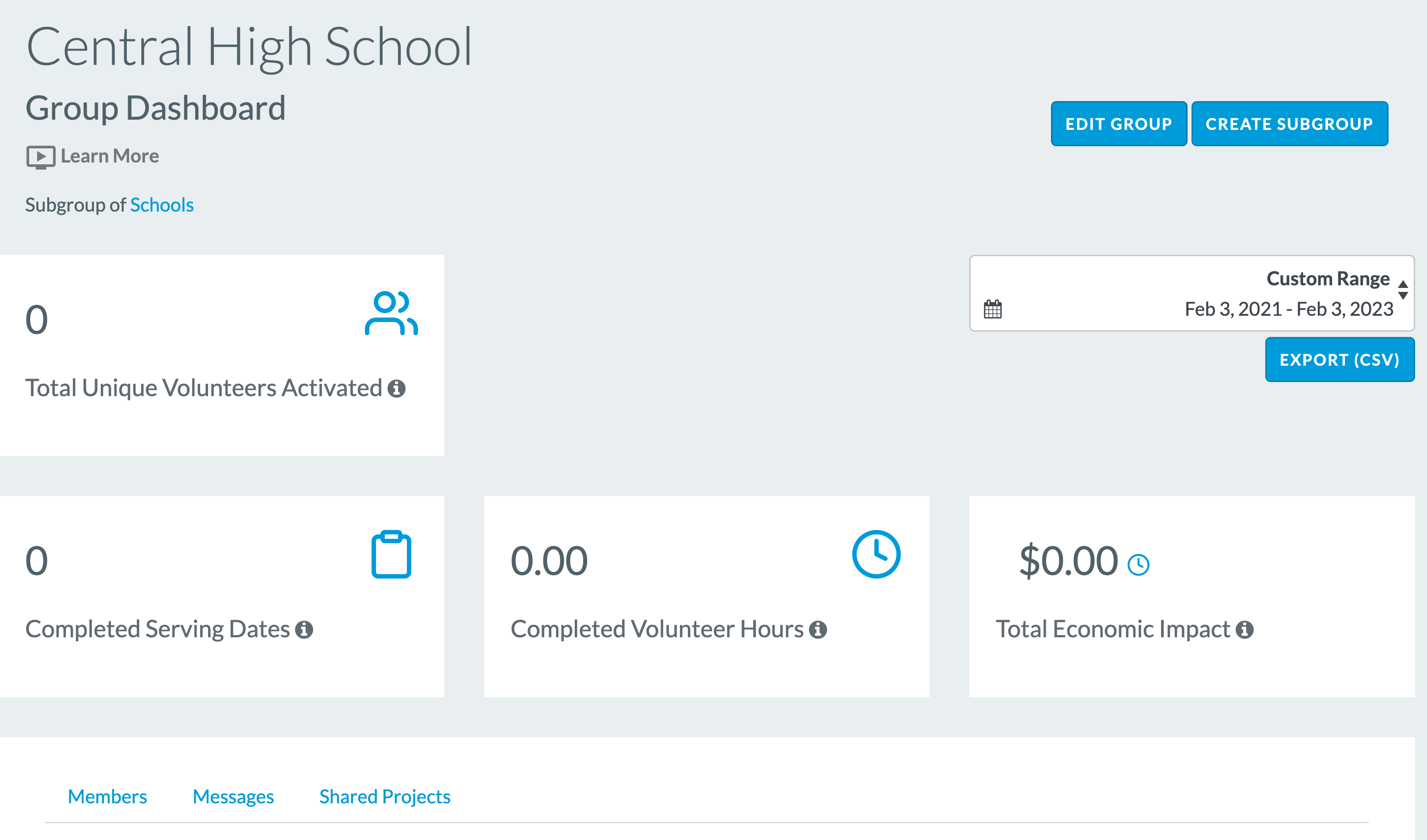The image size is (1427, 840).
Task: Click info icon next to Total Economic Impact
Action: pyautogui.click(x=1245, y=629)
